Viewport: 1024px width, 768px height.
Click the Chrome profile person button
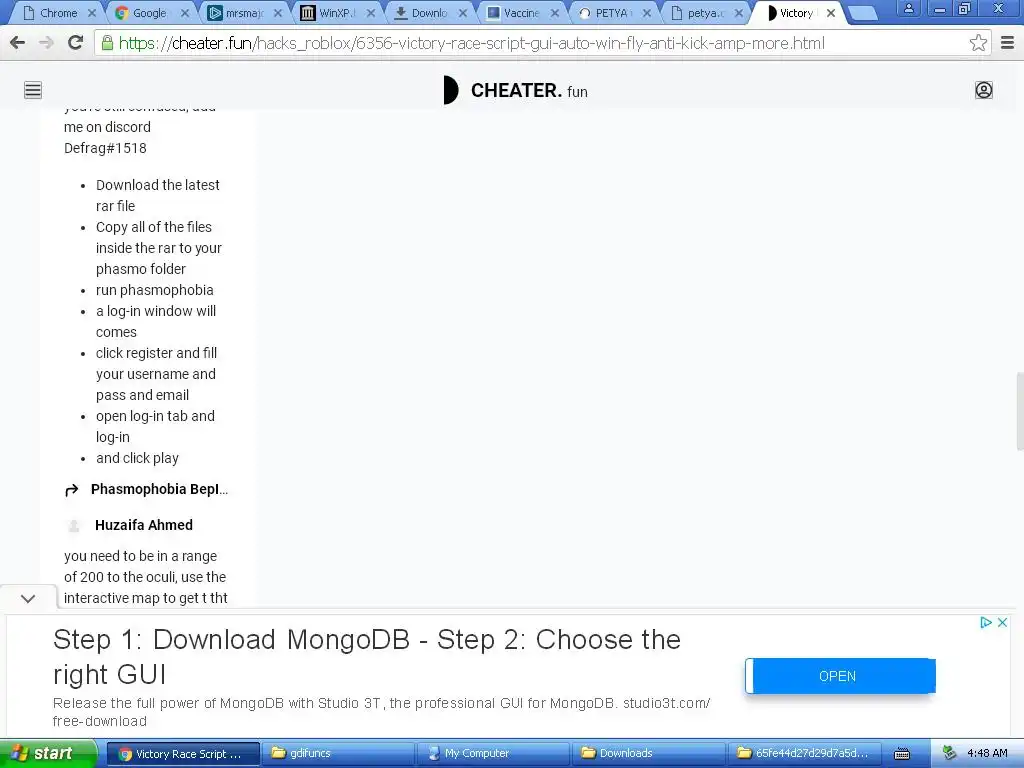[908, 8]
